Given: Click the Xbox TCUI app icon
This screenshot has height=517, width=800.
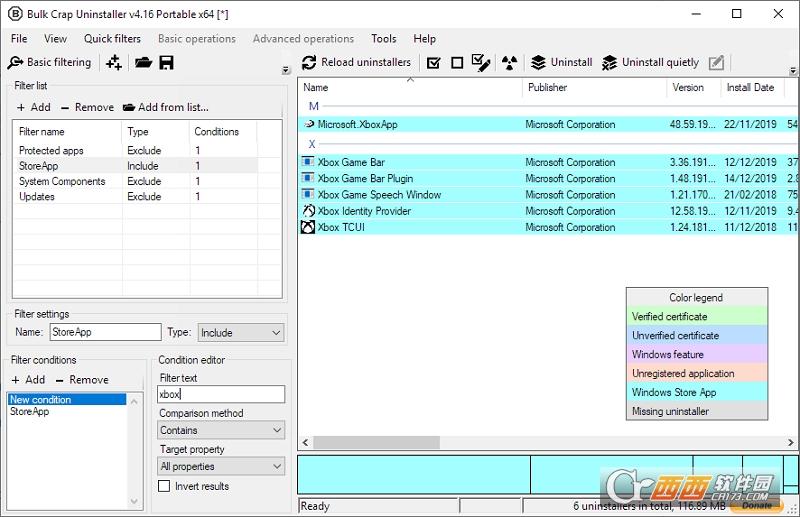Looking at the screenshot, I should (x=308, y=227).
